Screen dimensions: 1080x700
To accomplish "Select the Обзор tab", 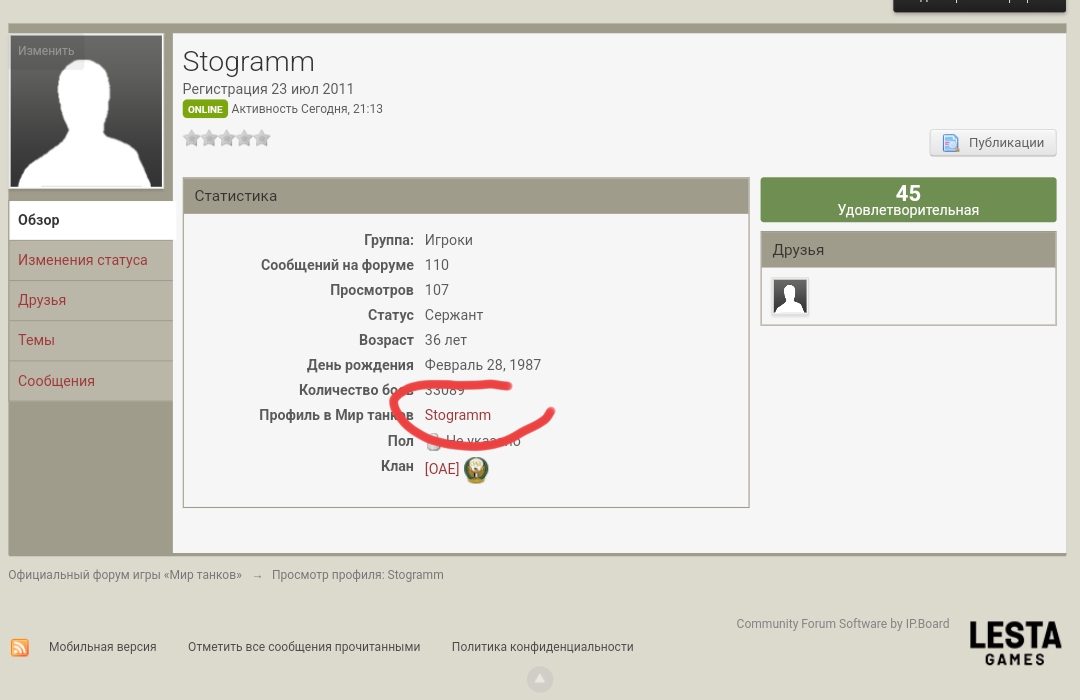I will click(x=91, y=220).
